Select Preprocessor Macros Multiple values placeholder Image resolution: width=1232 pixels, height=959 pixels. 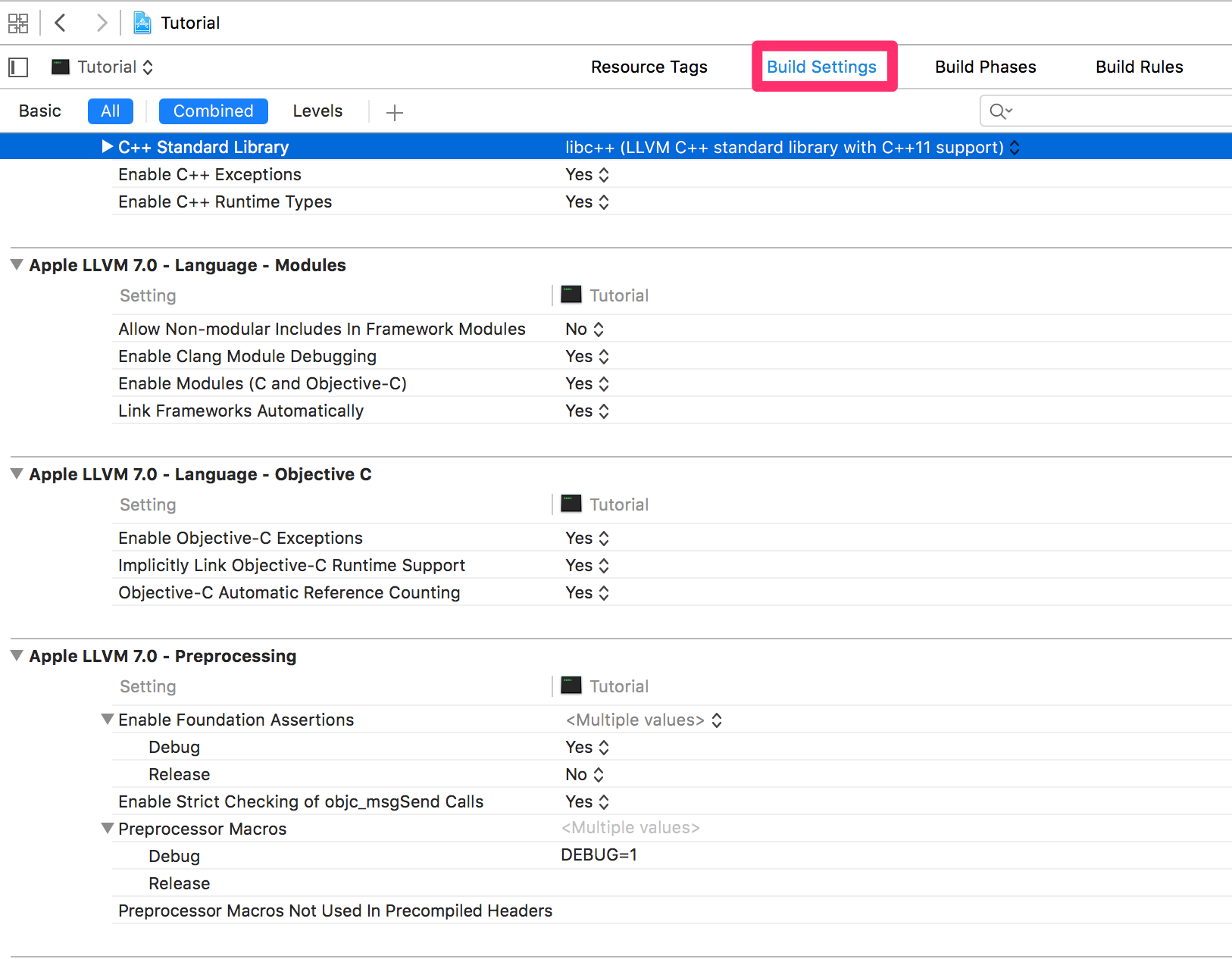tap(630, 827)
